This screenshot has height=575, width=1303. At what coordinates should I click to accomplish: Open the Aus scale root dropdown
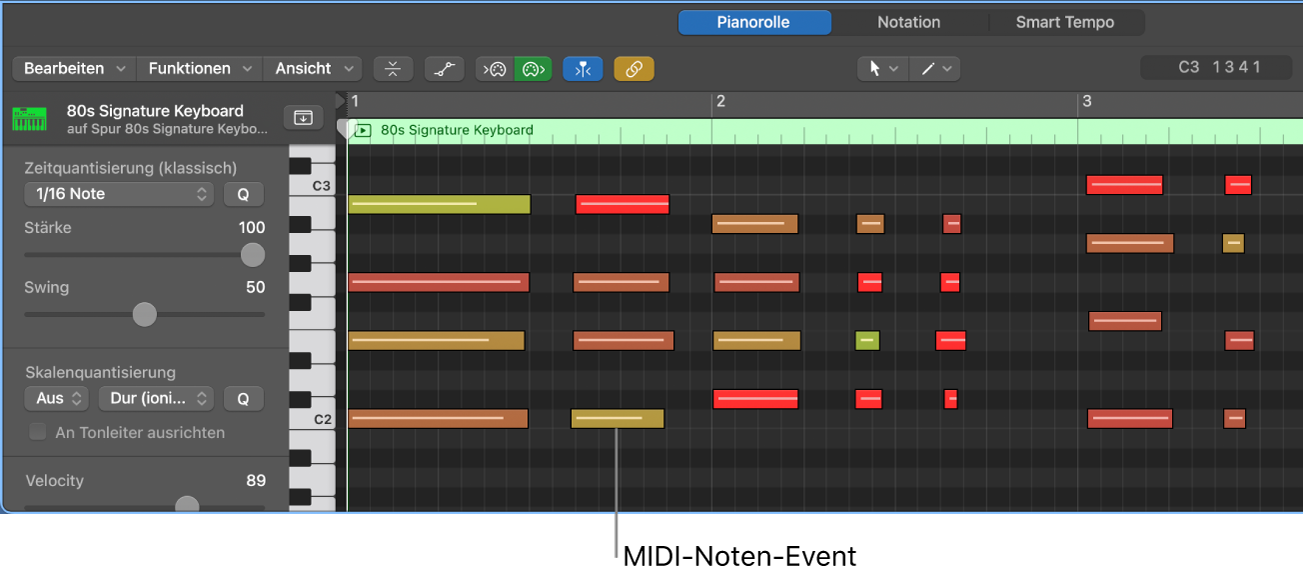(x=56, y=398)
